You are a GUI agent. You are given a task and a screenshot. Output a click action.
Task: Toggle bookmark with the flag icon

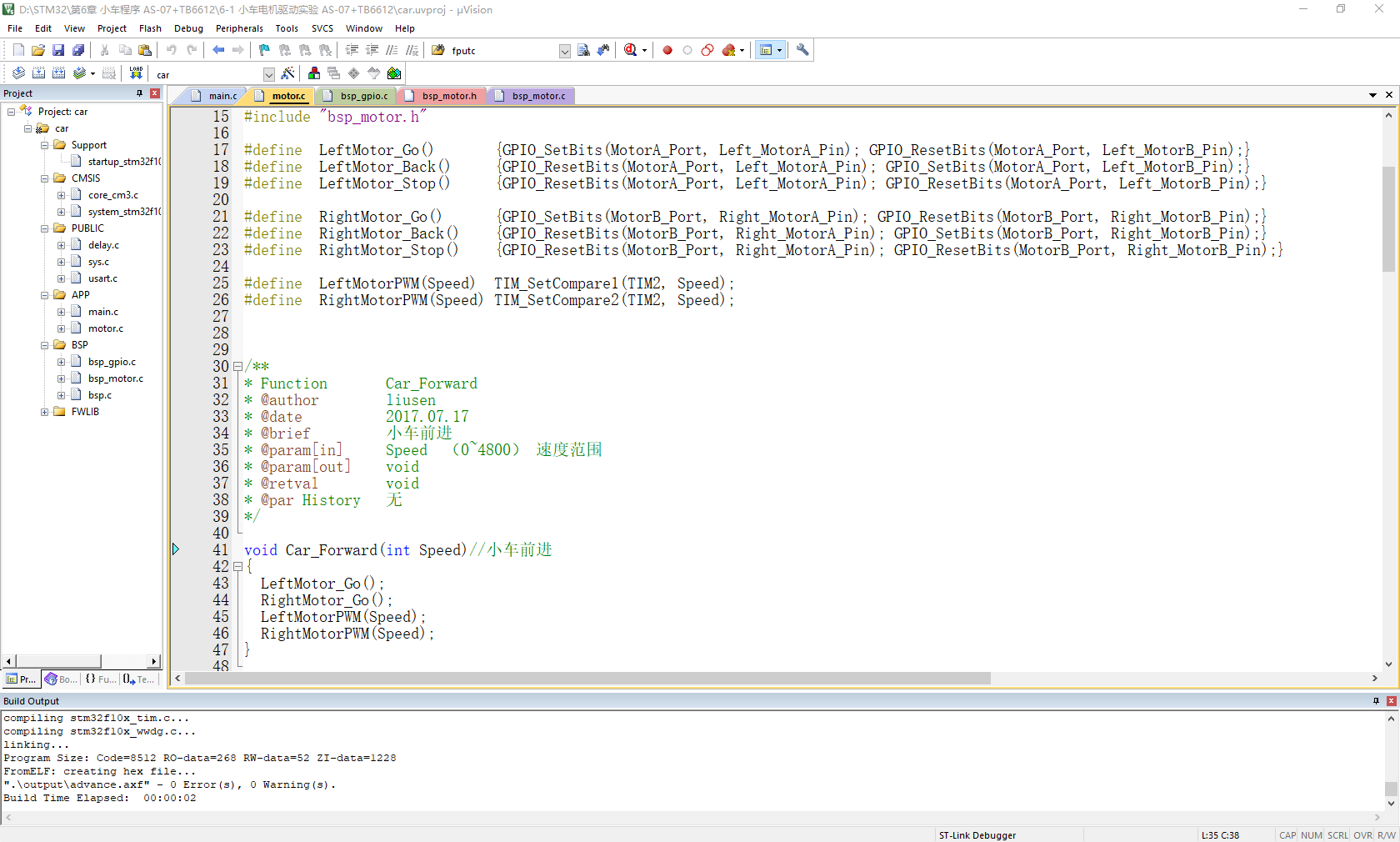point(264,50)
